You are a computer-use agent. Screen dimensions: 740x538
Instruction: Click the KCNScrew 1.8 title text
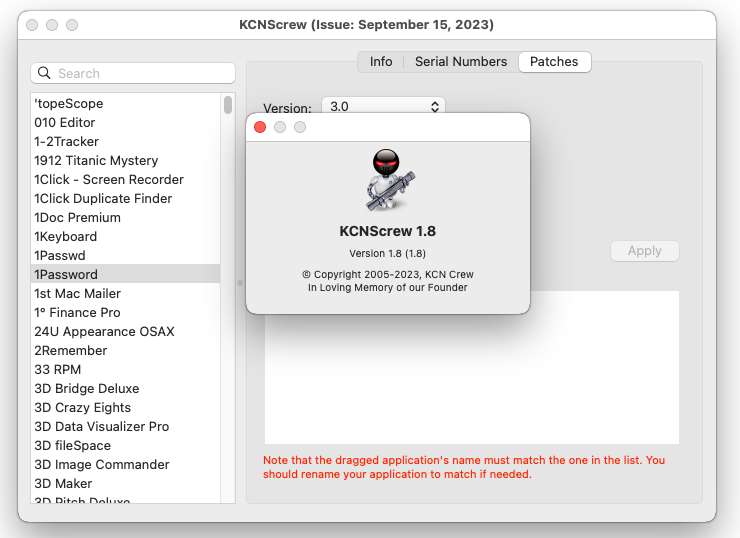[387, 231]
